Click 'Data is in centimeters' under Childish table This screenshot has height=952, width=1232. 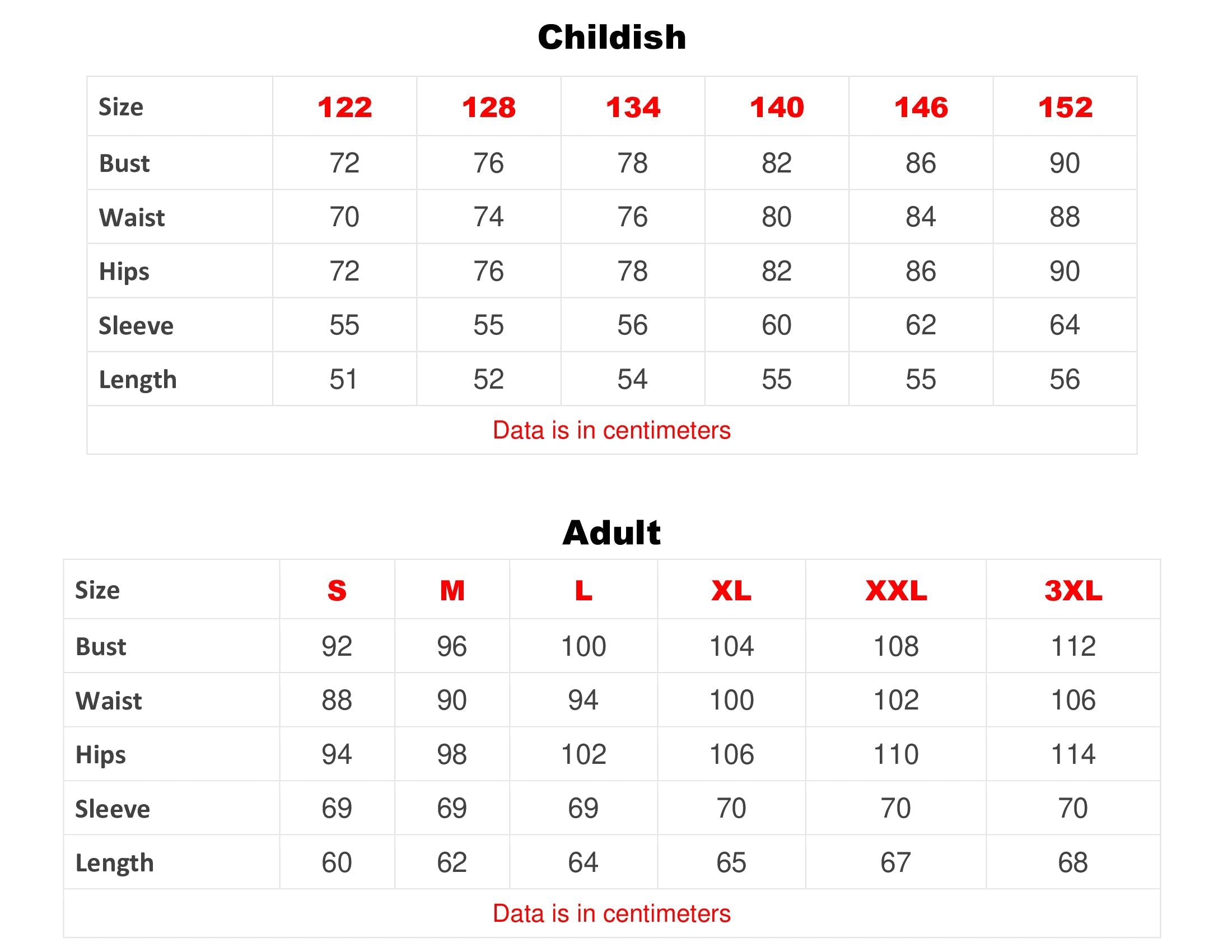612,430
